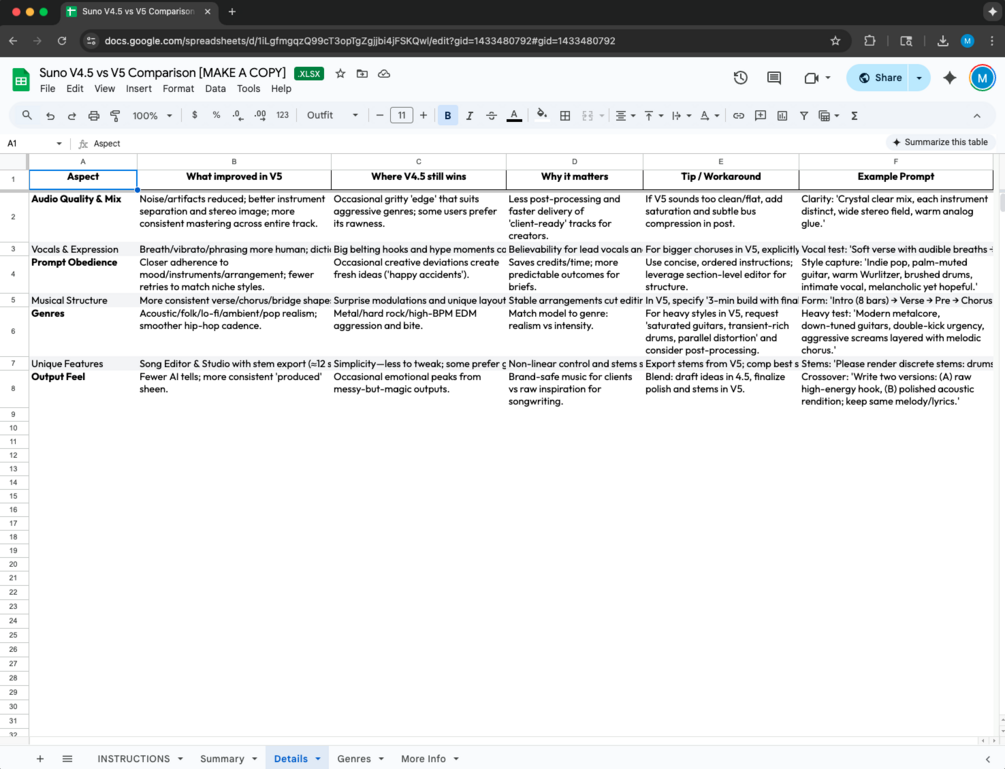Image resolution: width=1005 pixels, height=769 pixels.
Task: Open browser downloads icon
Action: [942, 41]
